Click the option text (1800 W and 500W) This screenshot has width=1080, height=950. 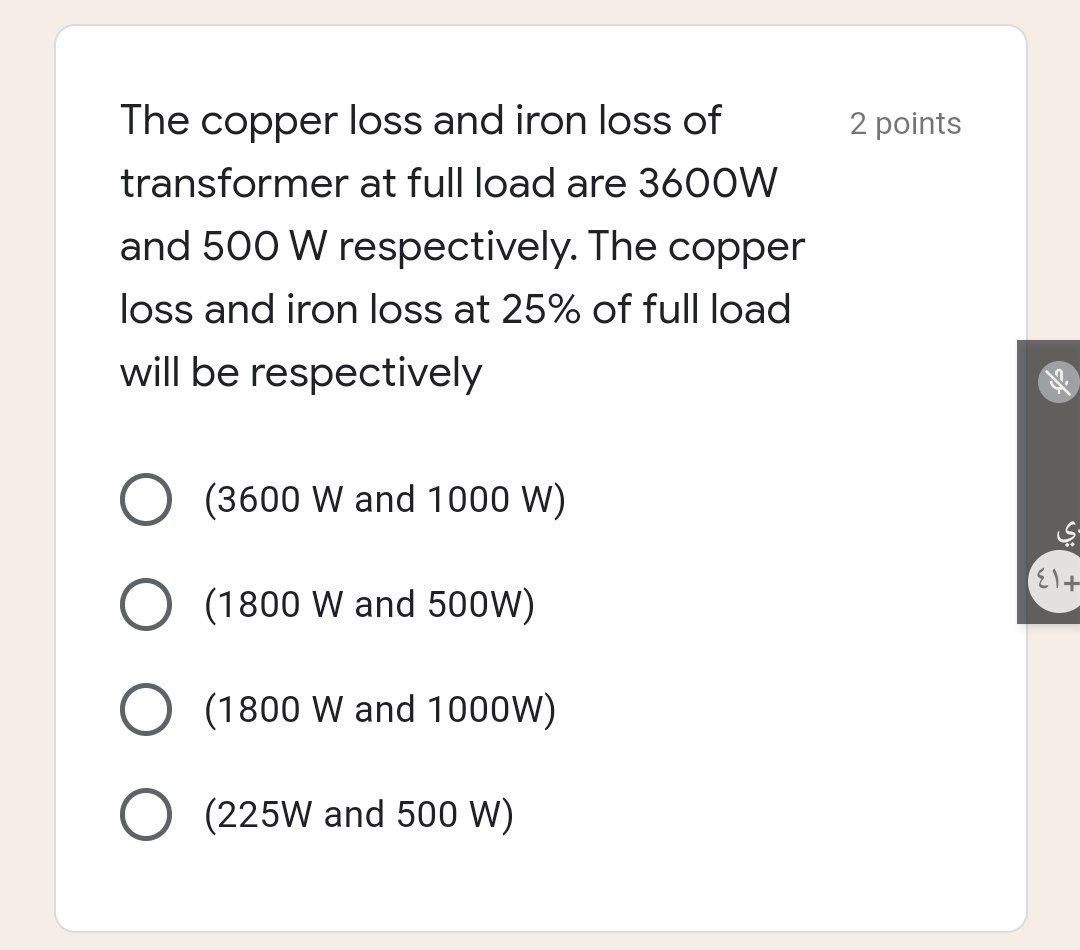370,604
